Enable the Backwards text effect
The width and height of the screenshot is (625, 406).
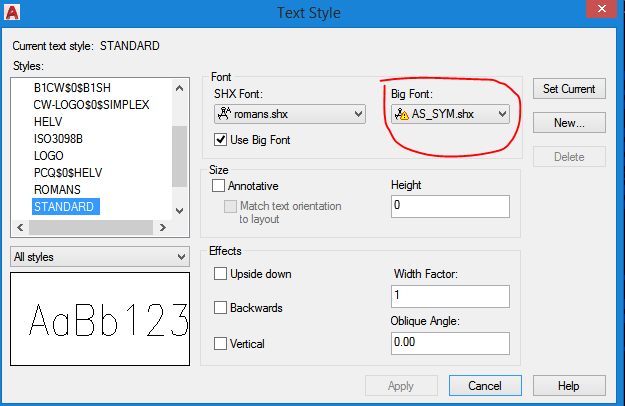click(x=221, y=308)
